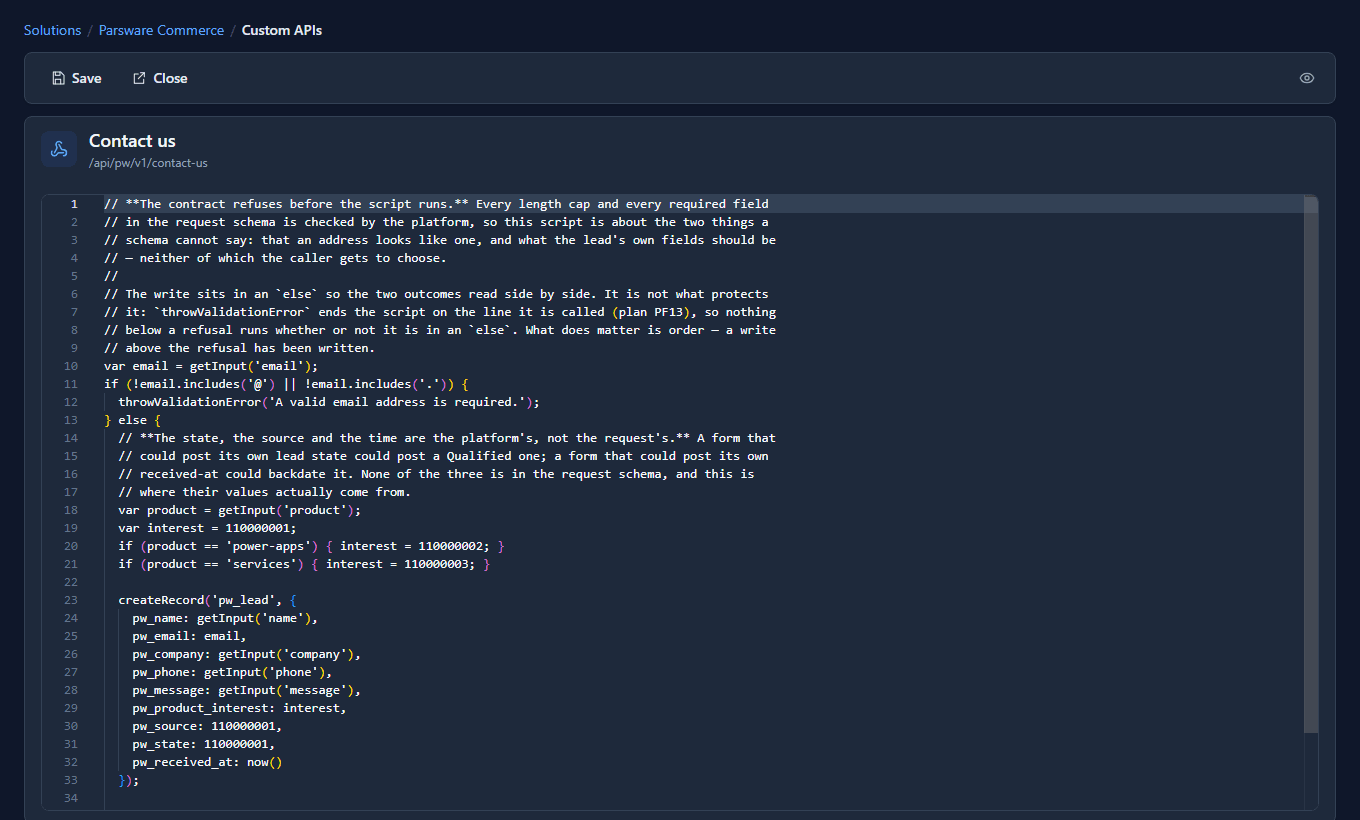Click the throwValidationError call on line 12
Screen dimensions: 1360x820
pyautogui.click(x=329, y=402)
